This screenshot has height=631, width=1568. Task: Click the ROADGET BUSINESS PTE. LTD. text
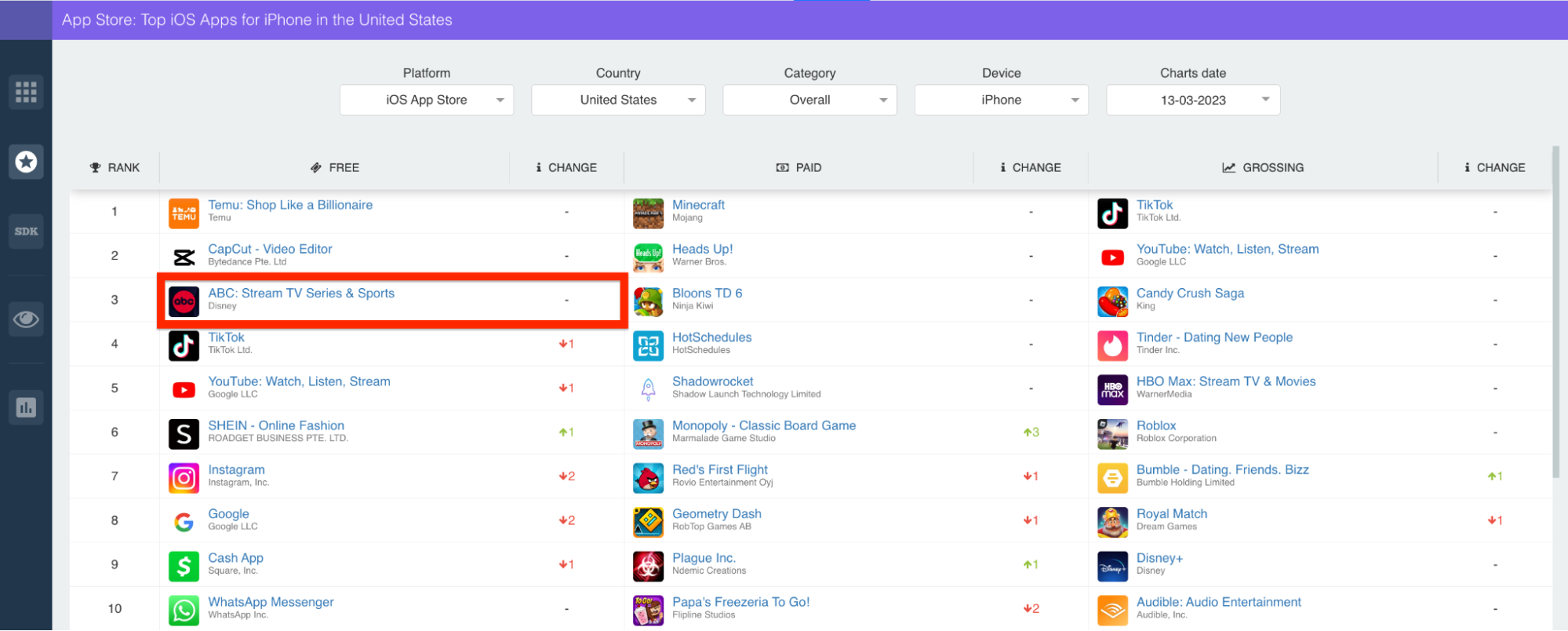pyautogui.click(x=278, y=438)
